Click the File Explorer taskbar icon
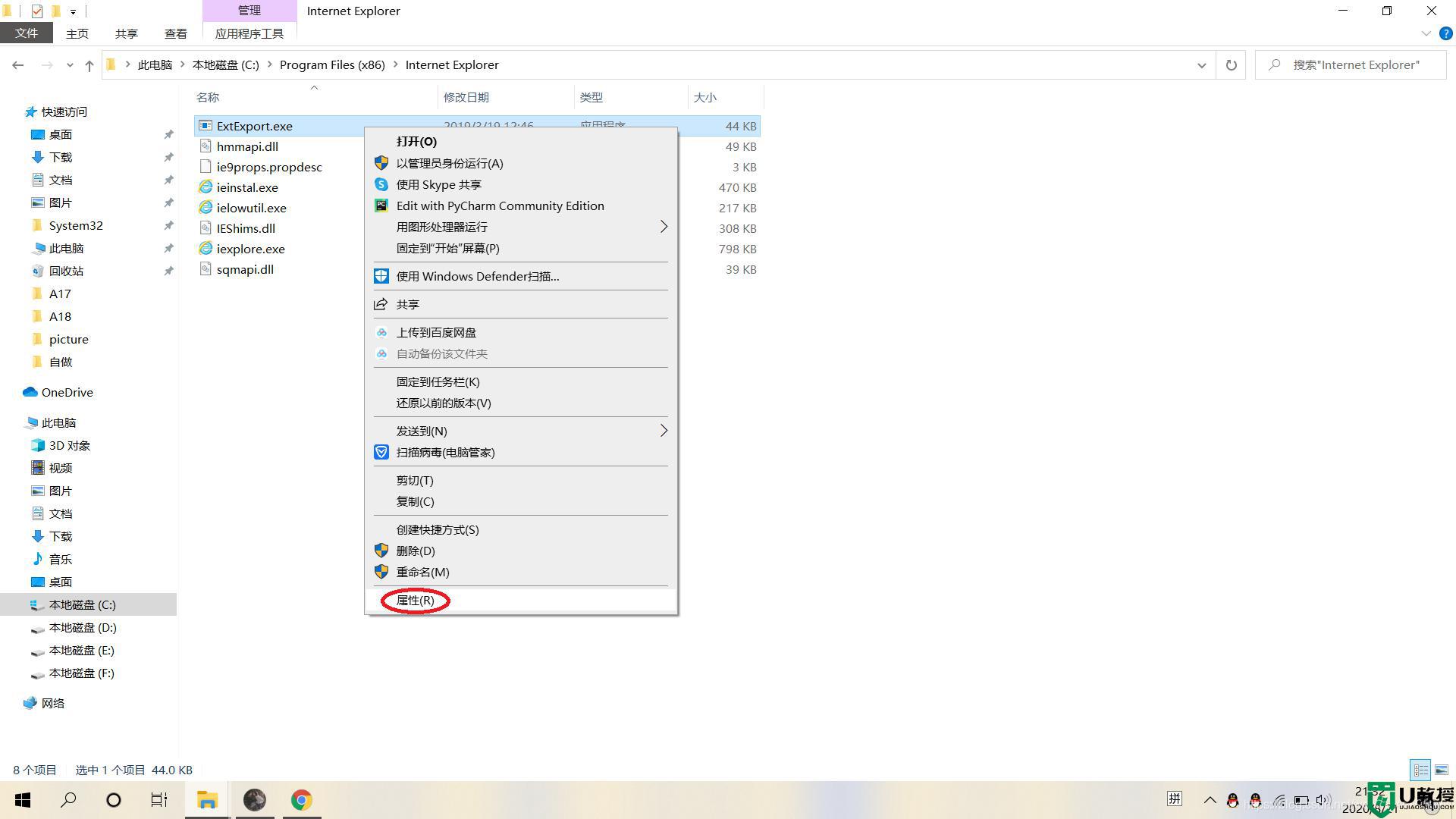 [207, 800]
